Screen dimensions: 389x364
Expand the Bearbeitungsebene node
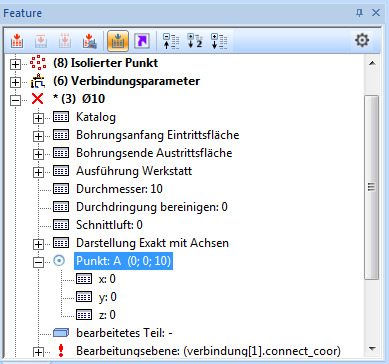[39, 352]
